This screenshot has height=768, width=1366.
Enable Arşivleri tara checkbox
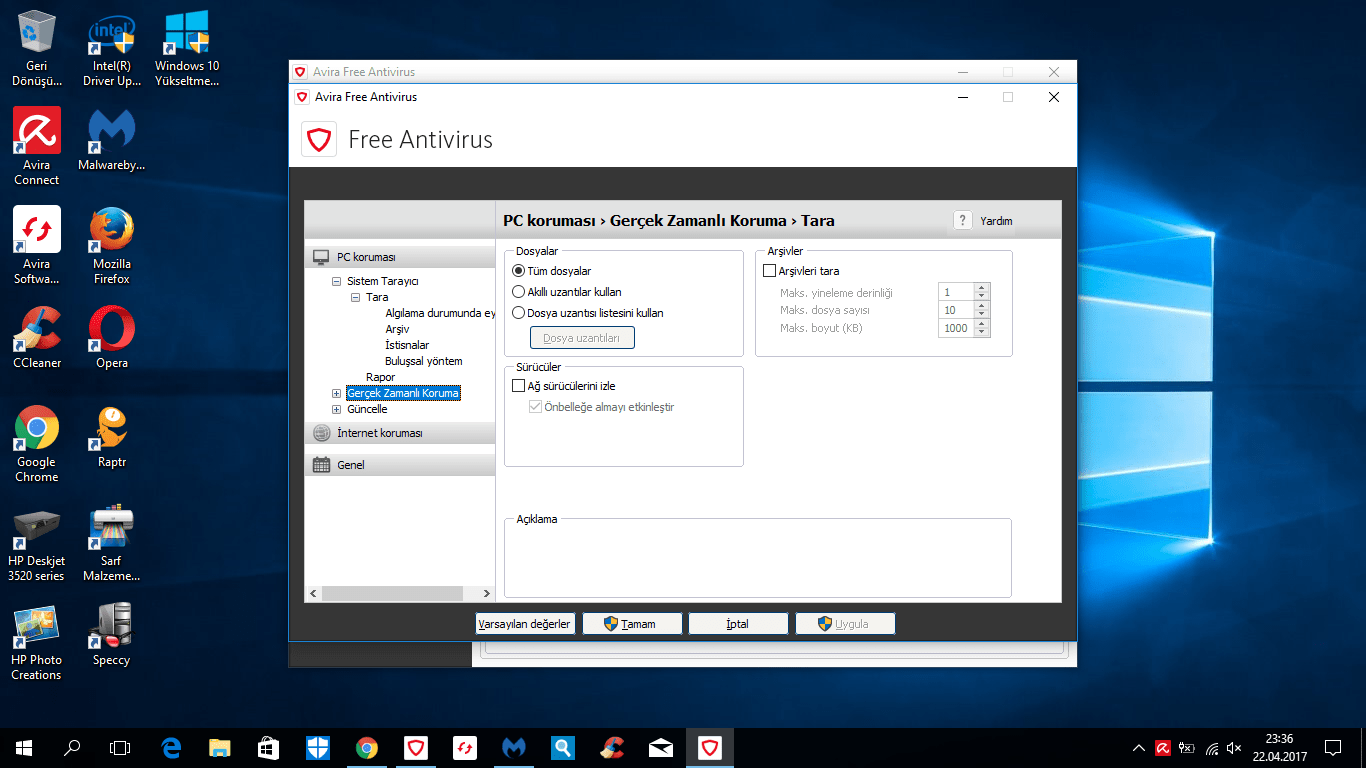coord(770,271)
